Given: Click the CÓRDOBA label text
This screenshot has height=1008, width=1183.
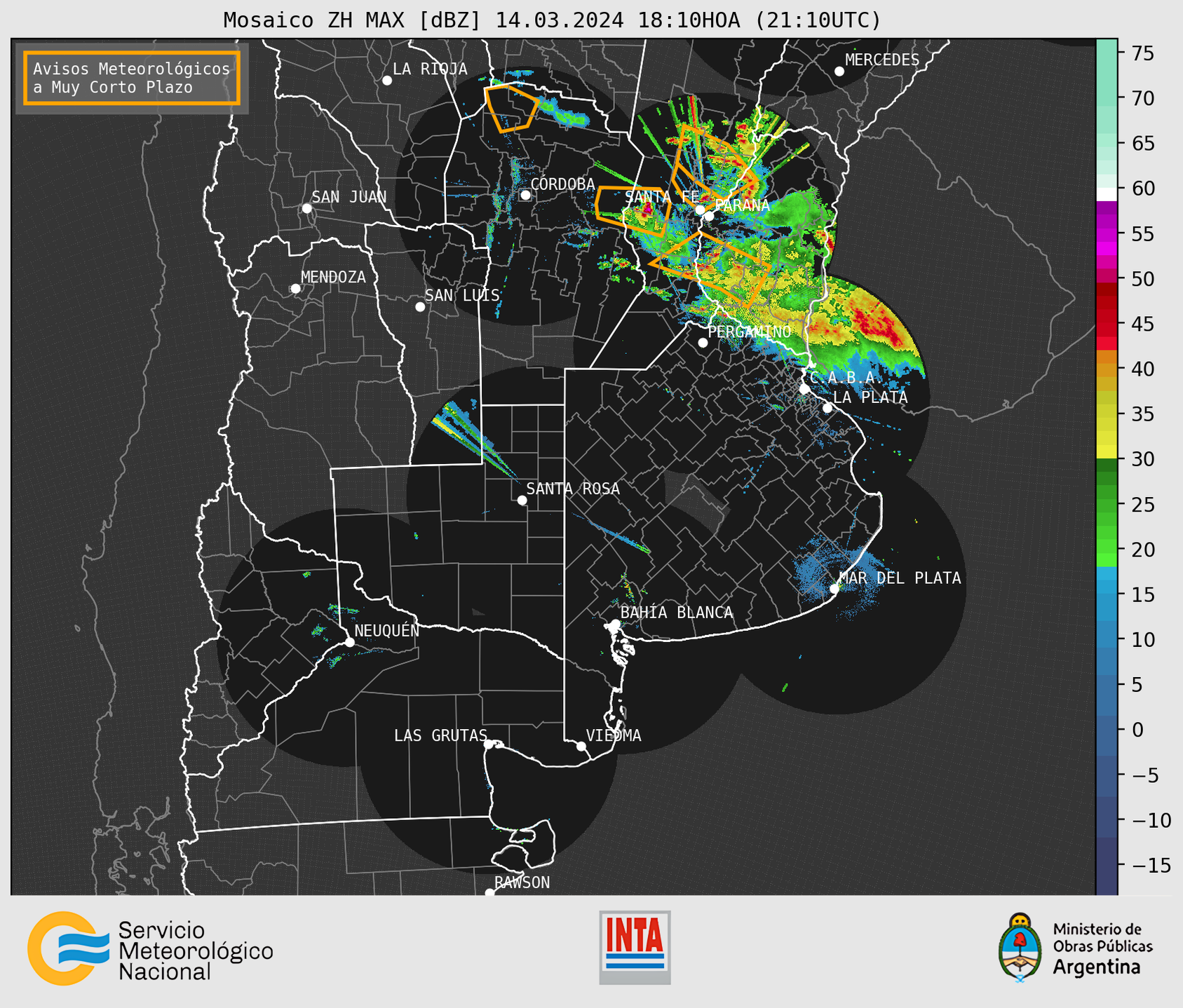Looking at the screenshot, I should (562, 184).
